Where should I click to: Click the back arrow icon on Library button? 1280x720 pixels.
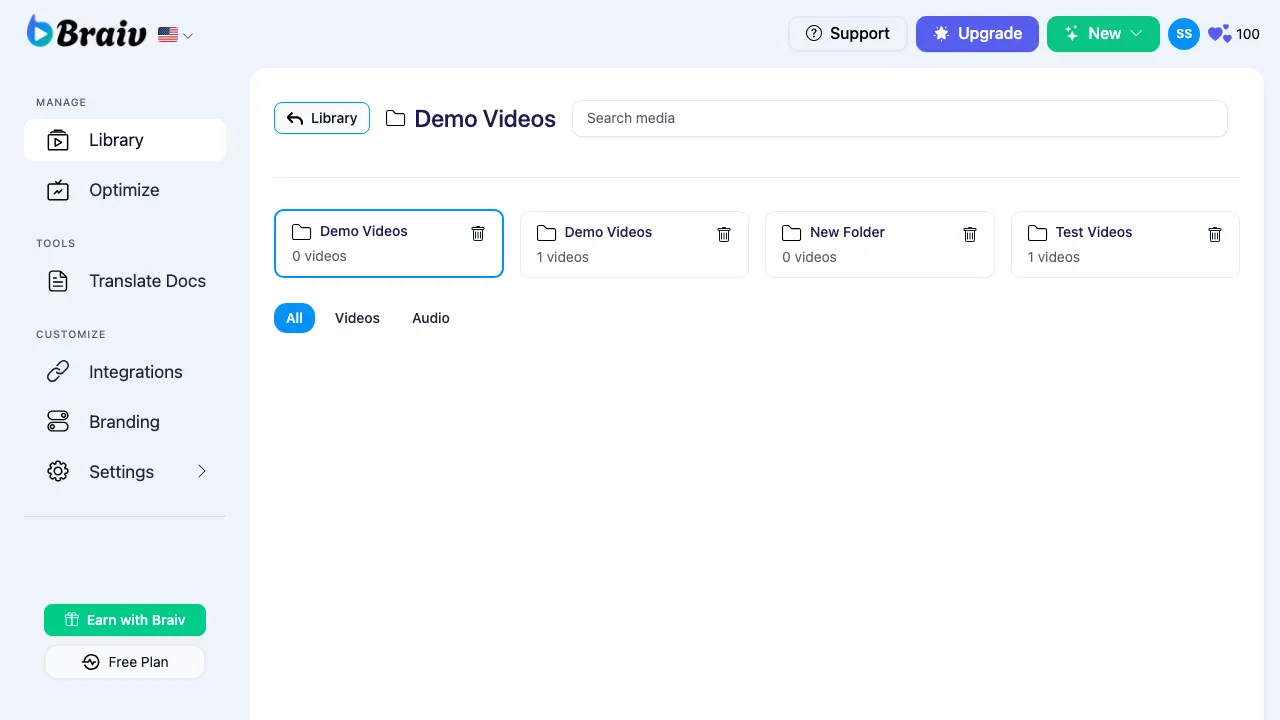[295, 118]
